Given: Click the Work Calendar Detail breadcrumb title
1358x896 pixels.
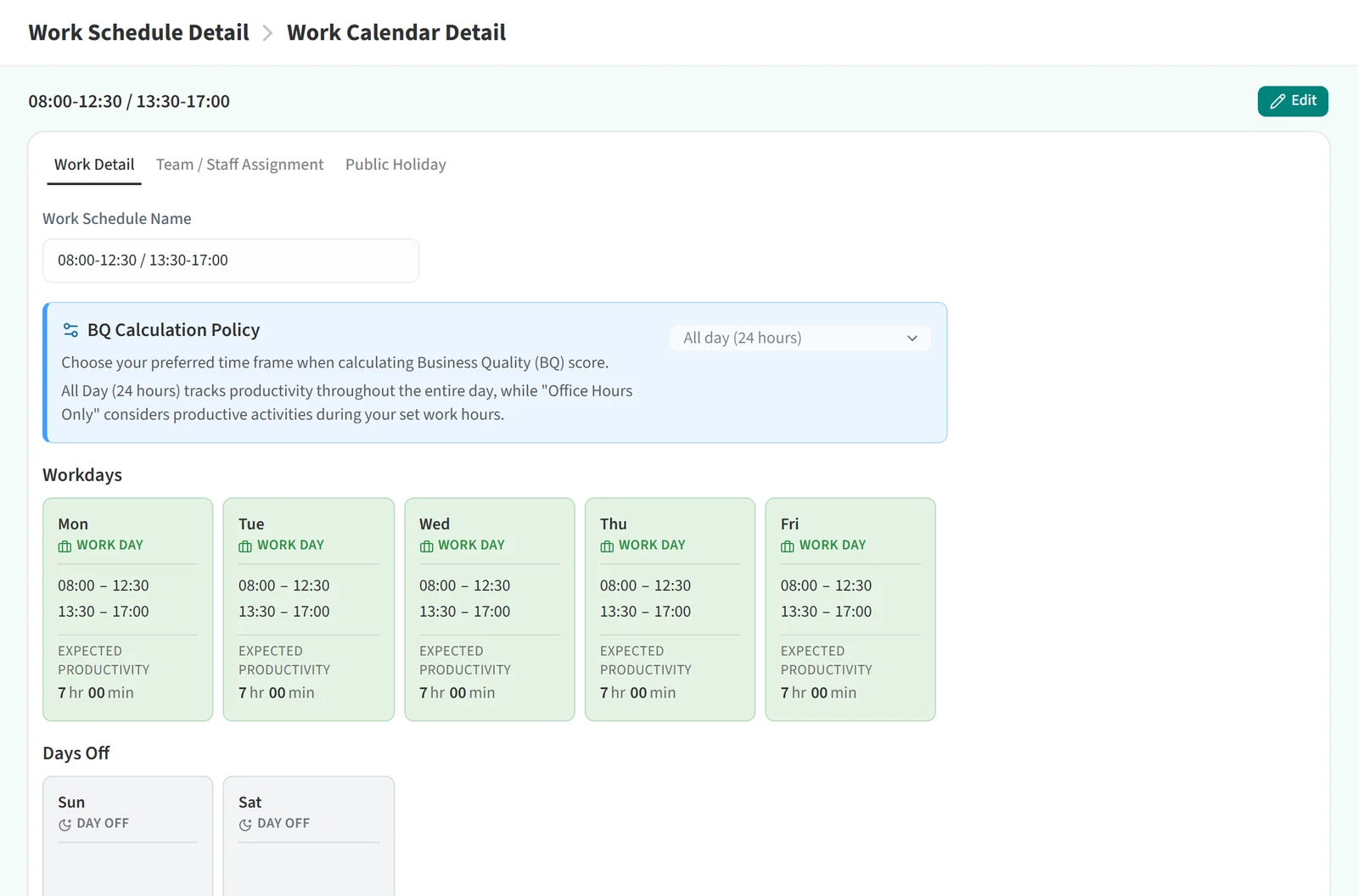Looking at the screenshot, I should 396,32.
